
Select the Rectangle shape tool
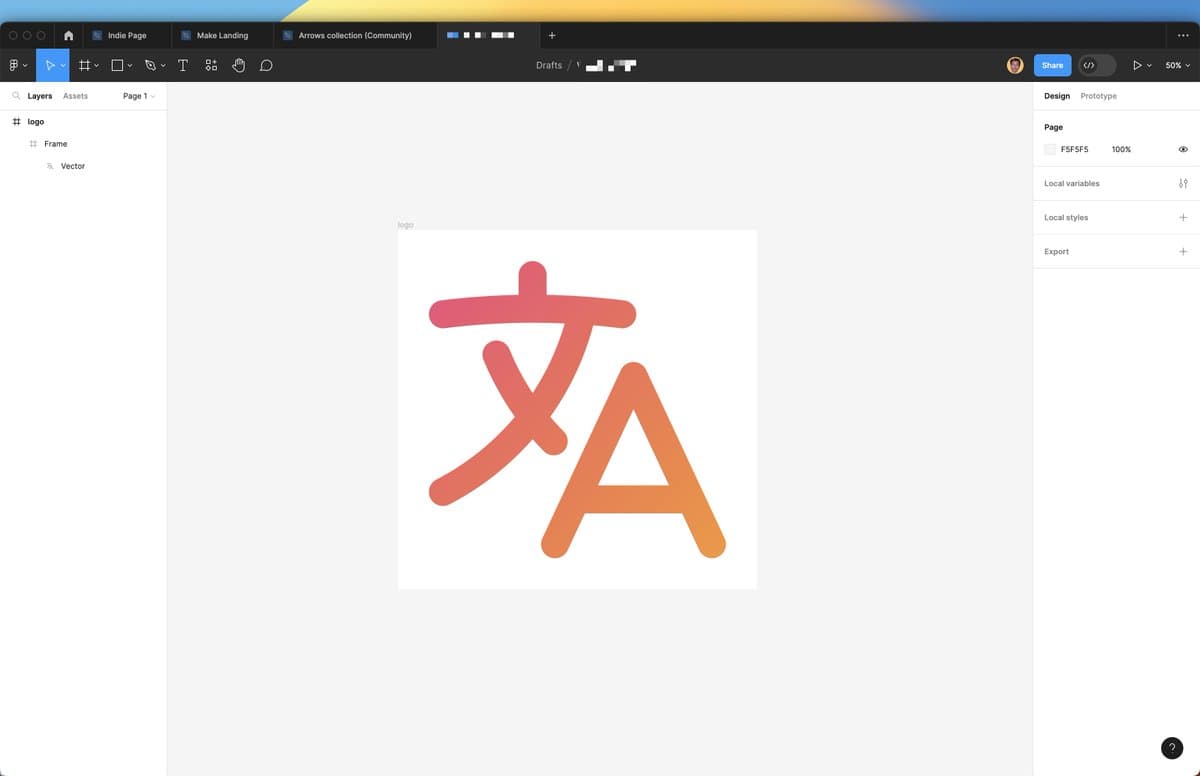pos(118,65)
